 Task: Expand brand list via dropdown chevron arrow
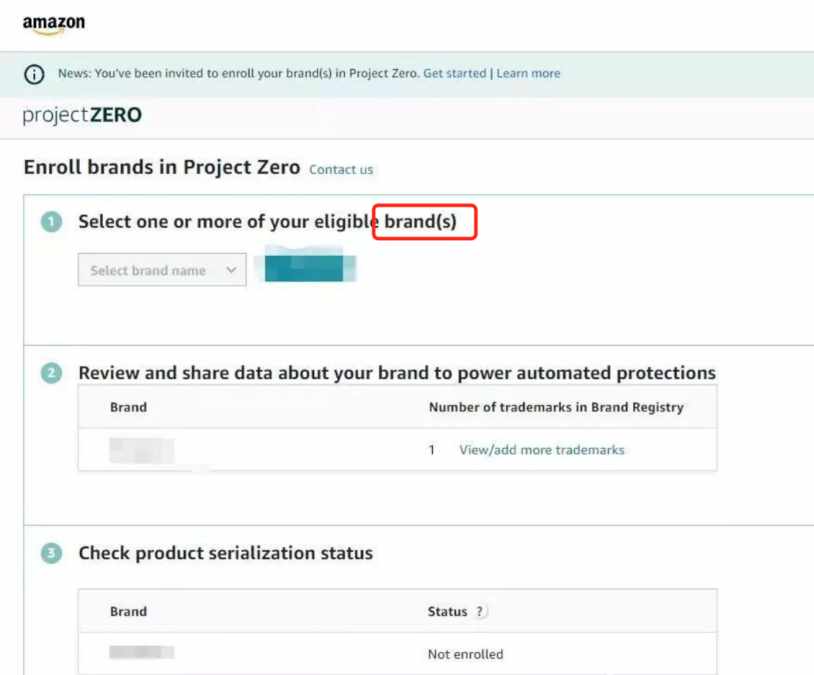tap(231, 270)
